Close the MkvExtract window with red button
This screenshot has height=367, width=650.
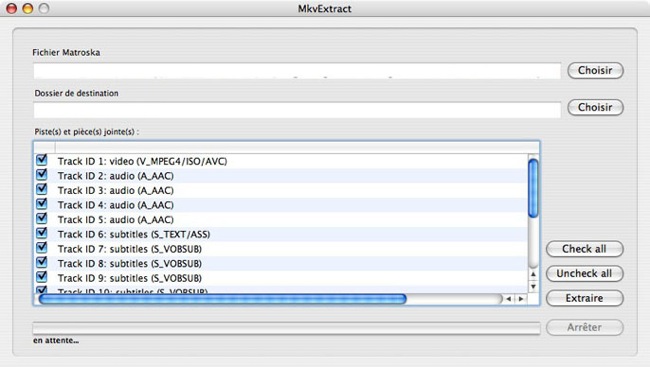point(12,8)
